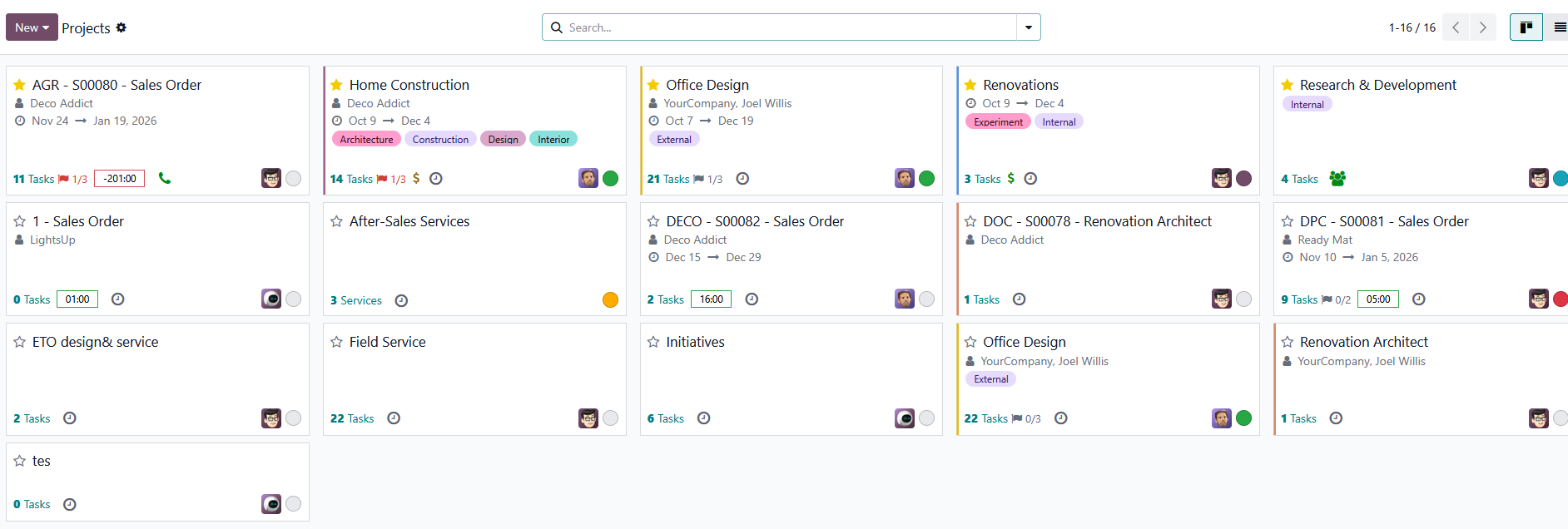Click the green people icon on Research & Development

[1337, 178]
